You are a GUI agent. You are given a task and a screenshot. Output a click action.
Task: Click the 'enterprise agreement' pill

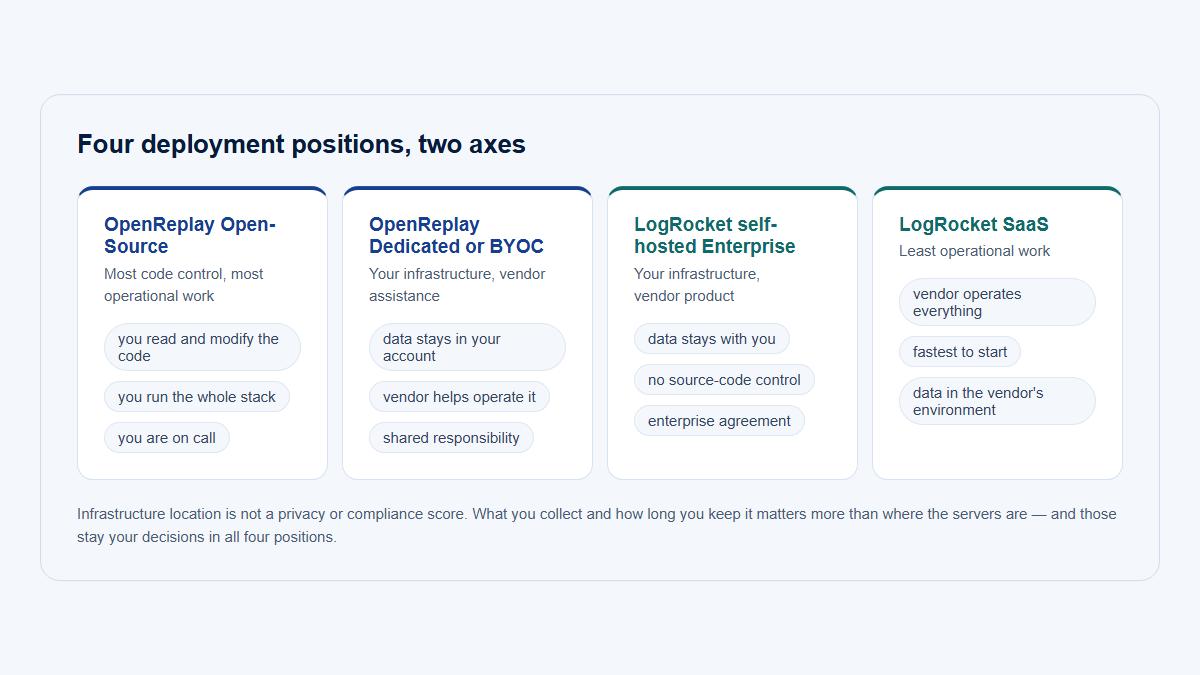[x=719, y=421]
